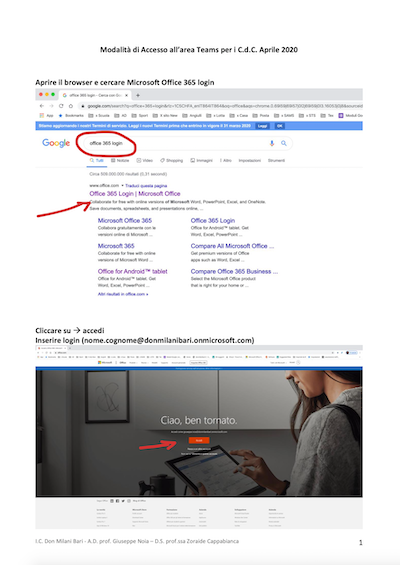Viewport: 400px width, 565px height.
Task: Click the Google logo
Action: (x=56, y=143)
